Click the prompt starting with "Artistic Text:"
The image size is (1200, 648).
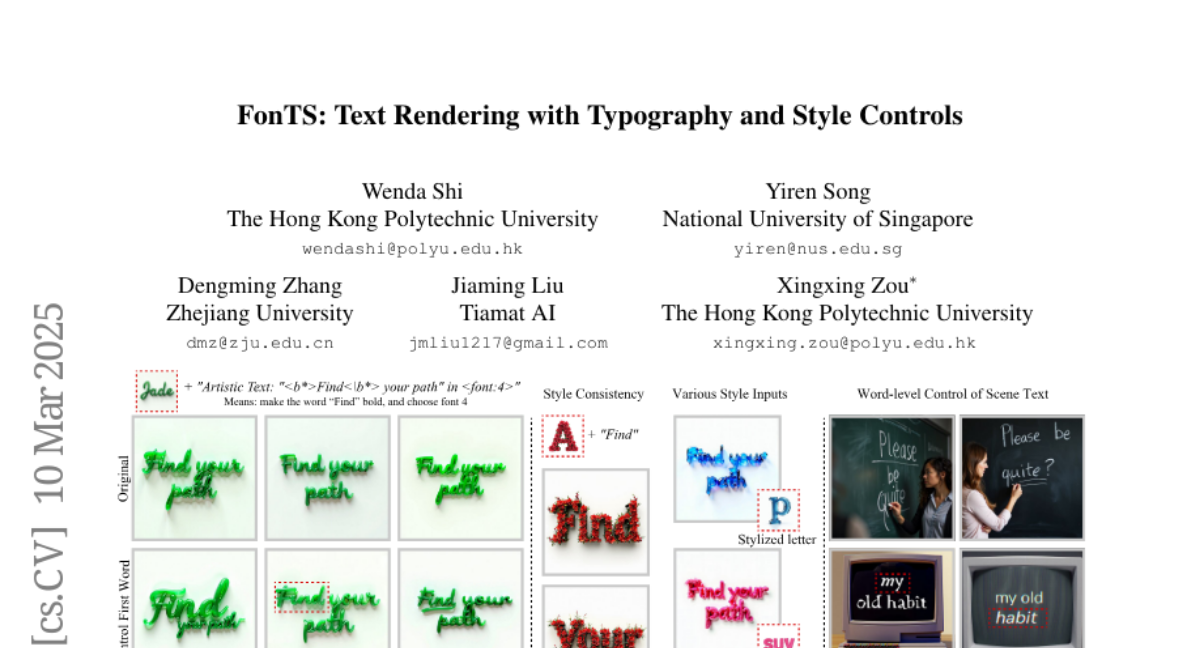tap(360, 386)
